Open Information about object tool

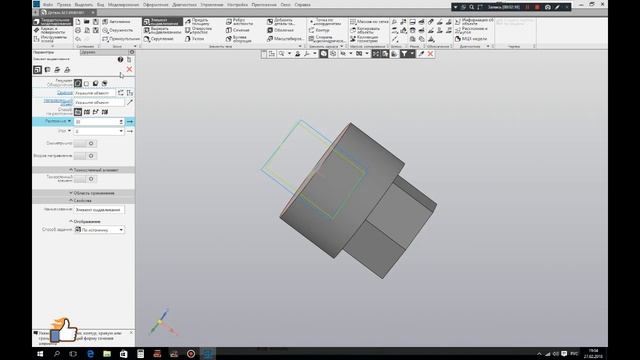coord(474,21)
